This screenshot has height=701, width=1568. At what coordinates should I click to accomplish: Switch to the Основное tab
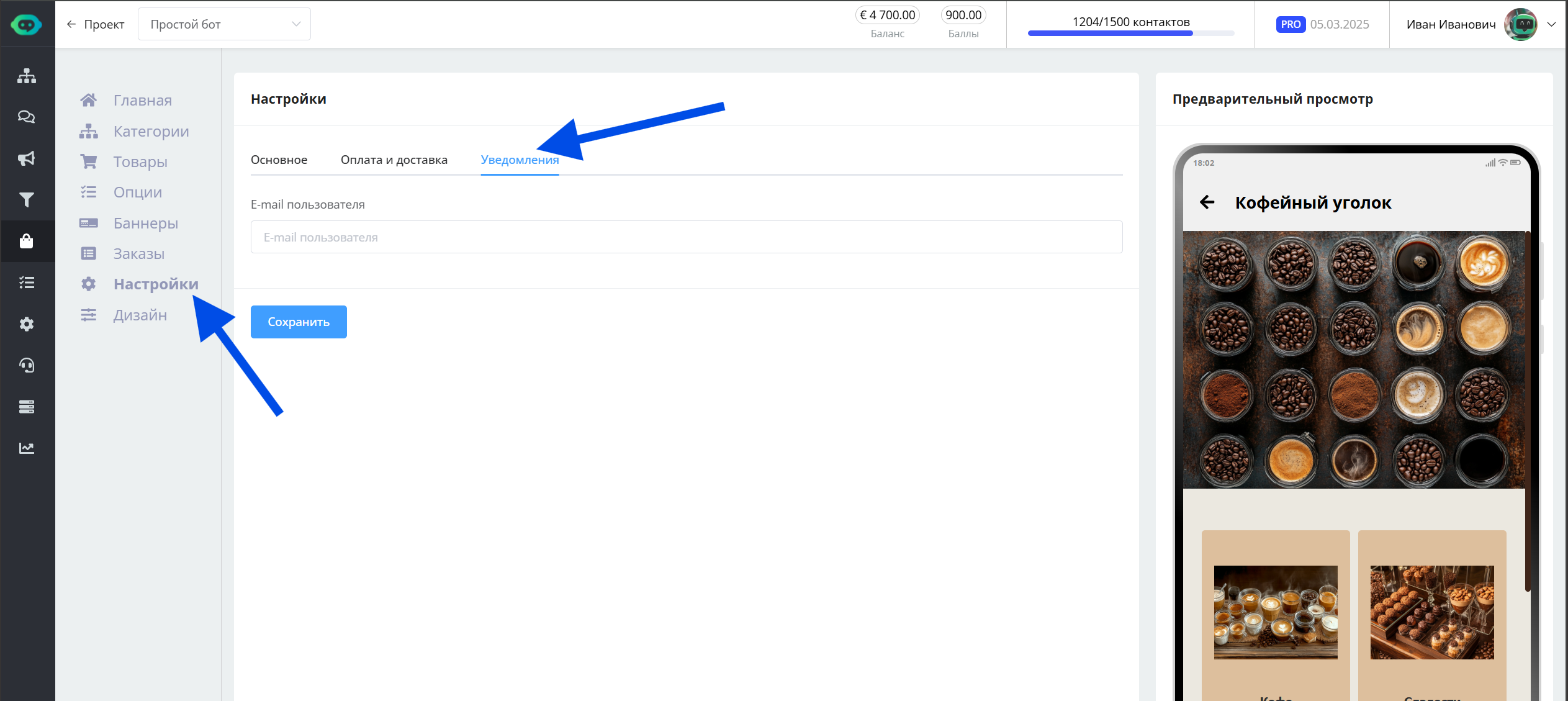click(279, 160)
